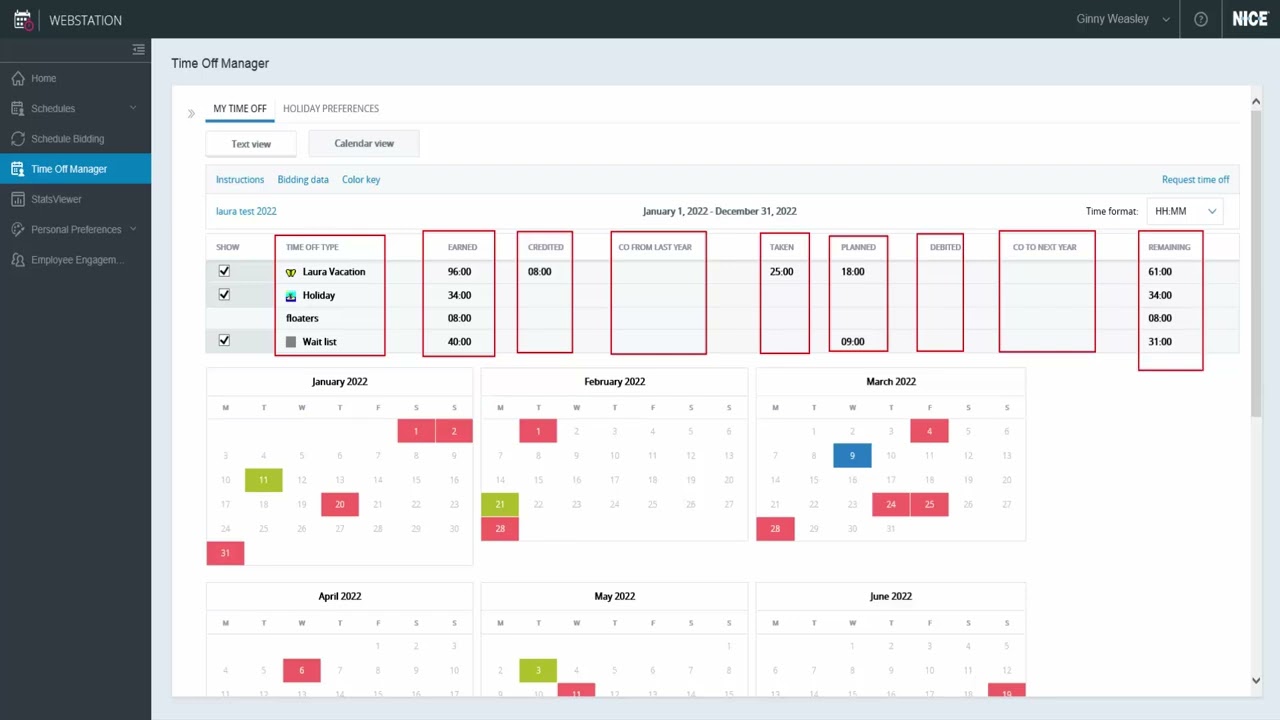Select Text view
This screenshot has width=1280, height=720.
[251, 144]
